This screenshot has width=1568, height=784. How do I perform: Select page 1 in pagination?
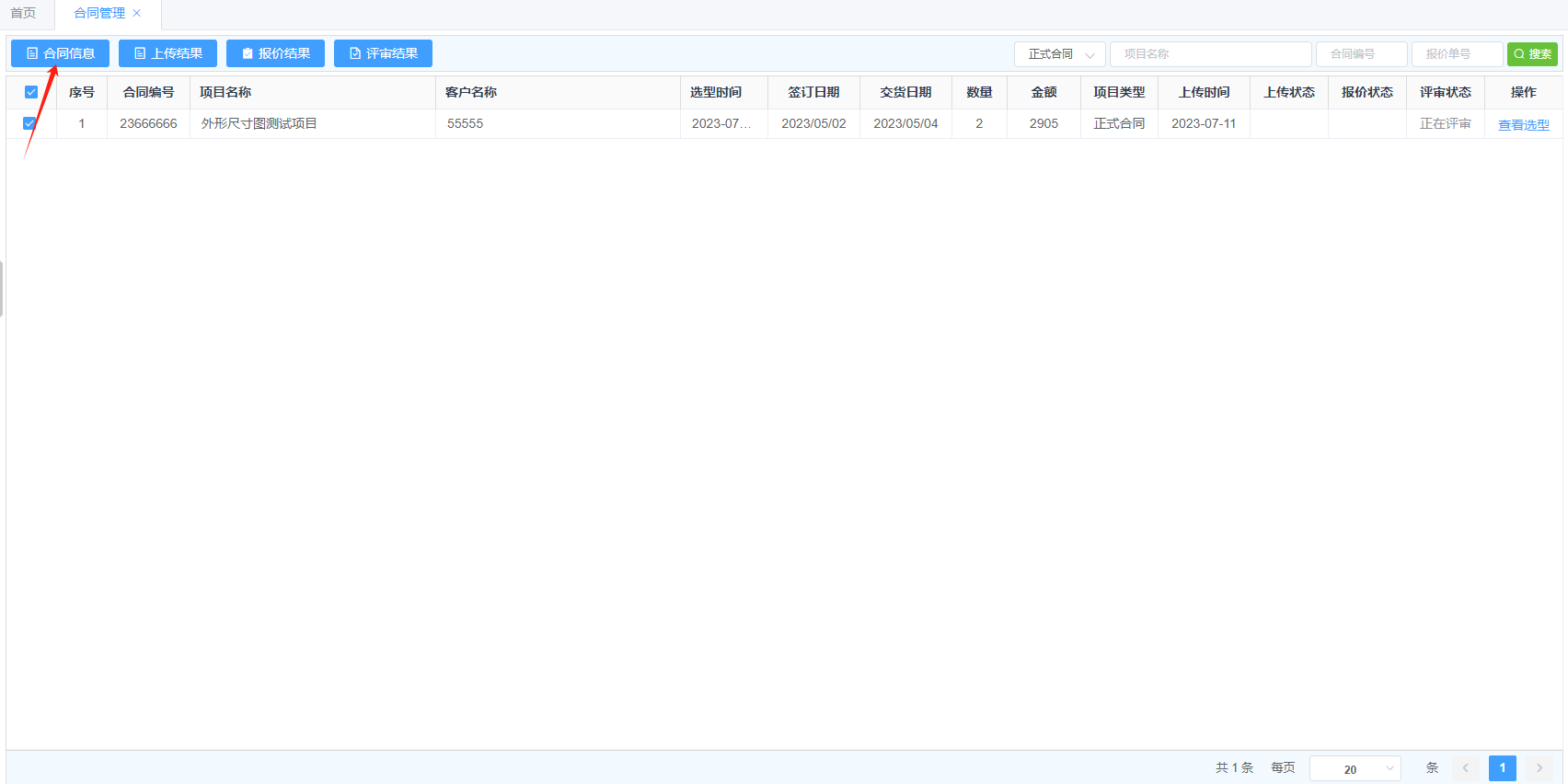point(1502,768)
